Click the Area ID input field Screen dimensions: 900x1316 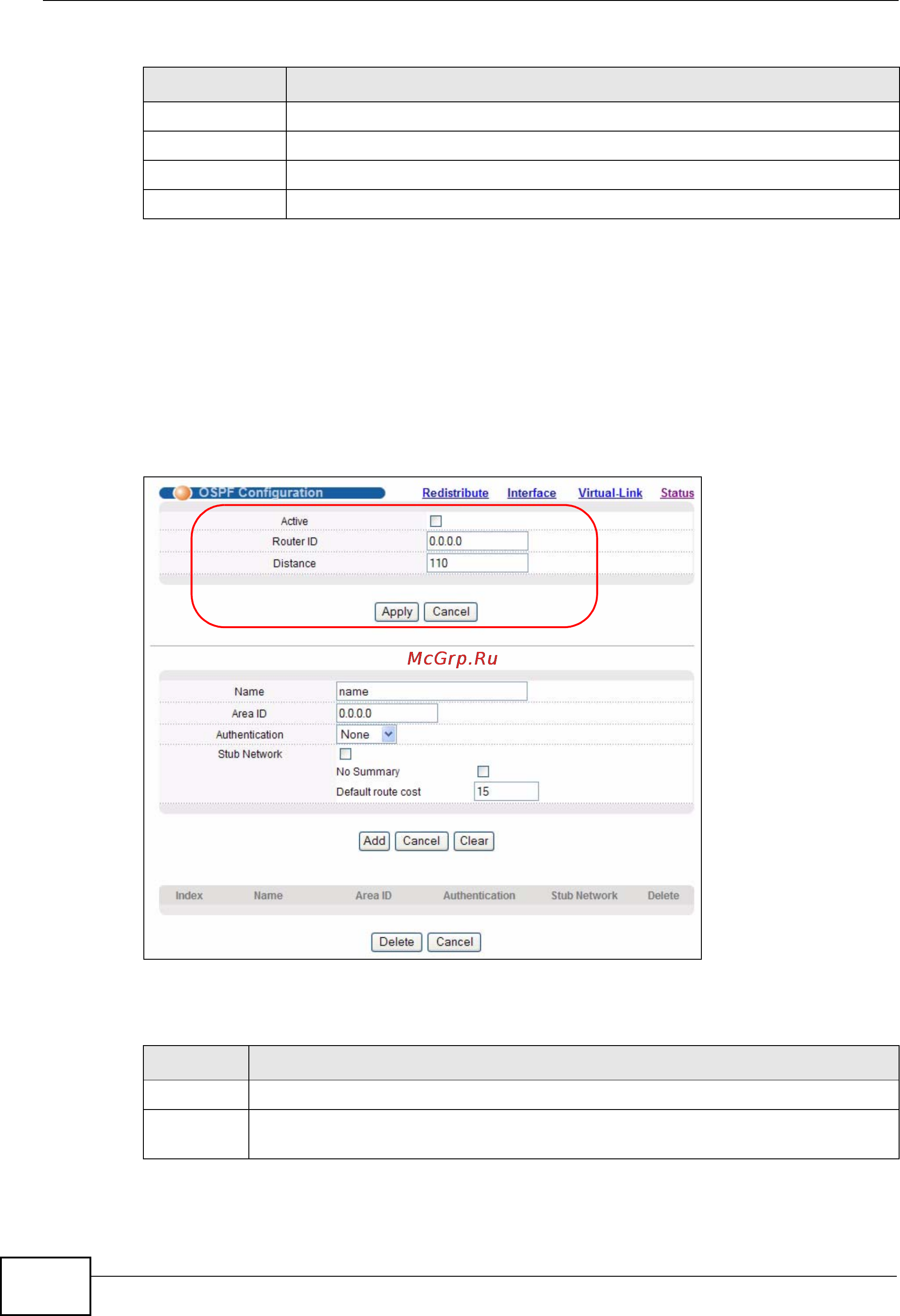[x=387, y=713]
